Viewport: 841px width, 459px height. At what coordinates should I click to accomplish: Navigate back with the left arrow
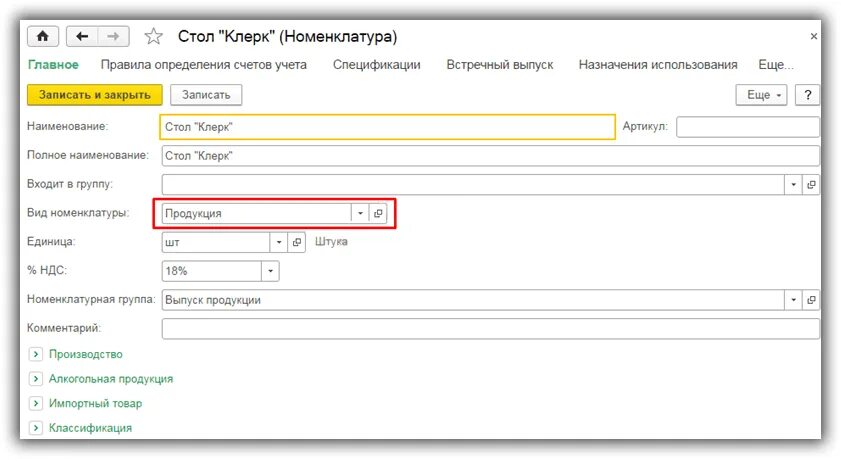tap(82, 36)
